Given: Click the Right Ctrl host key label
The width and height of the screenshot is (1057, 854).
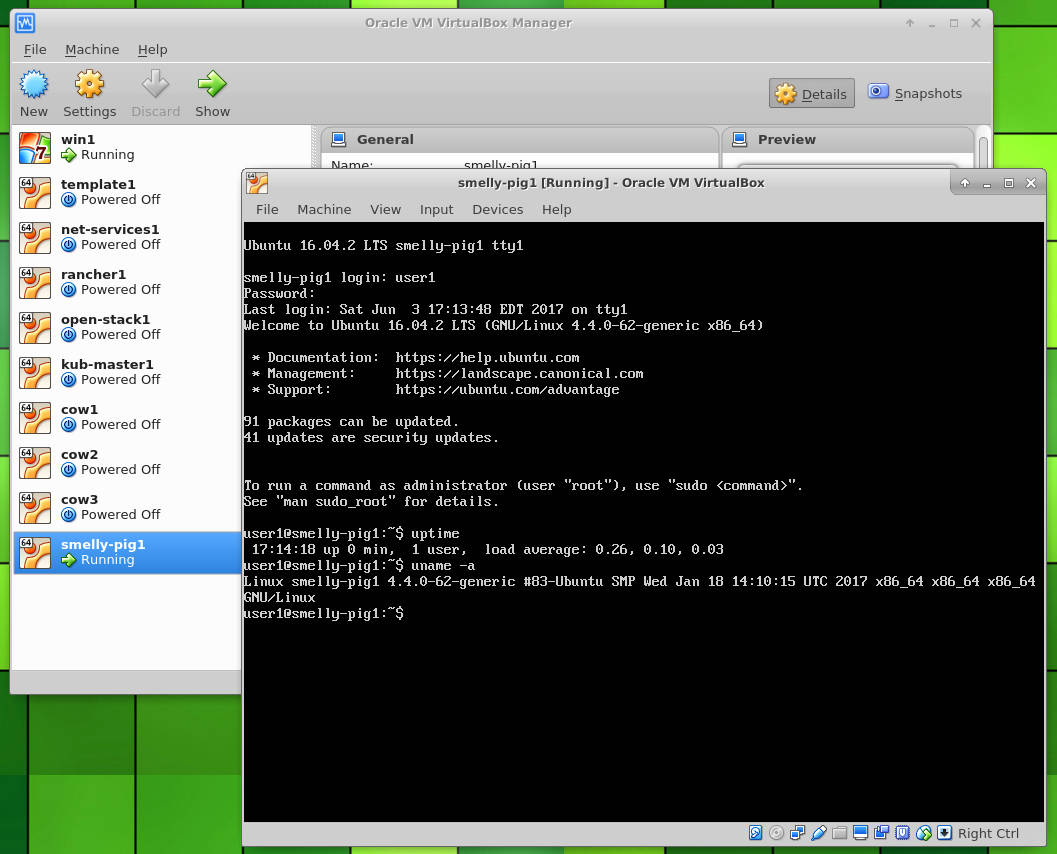Looking at the screenshot, I should pyautogui.click(x=988, y=834).
